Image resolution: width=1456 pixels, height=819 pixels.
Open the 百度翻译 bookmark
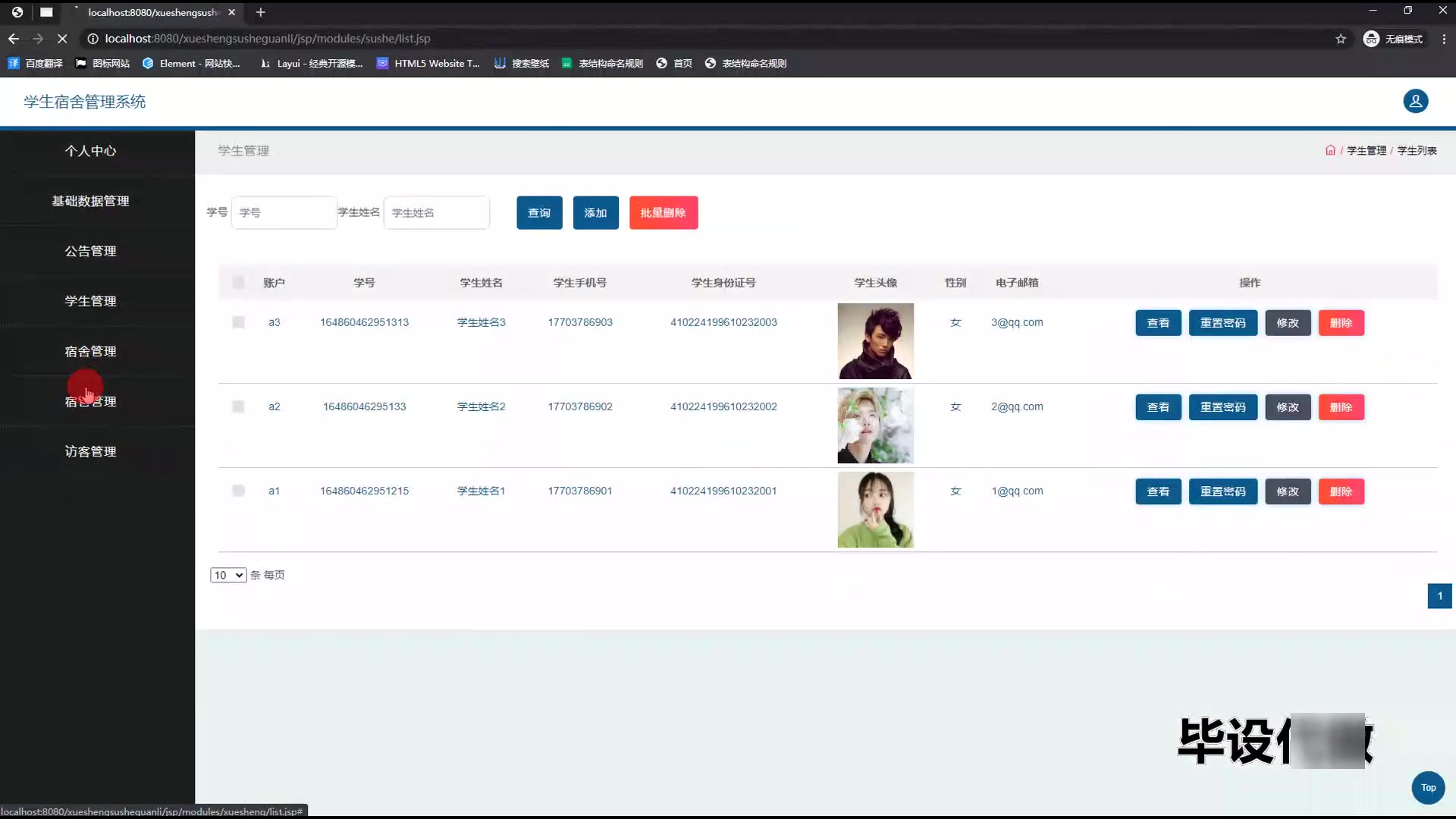[x=35, y=64]
